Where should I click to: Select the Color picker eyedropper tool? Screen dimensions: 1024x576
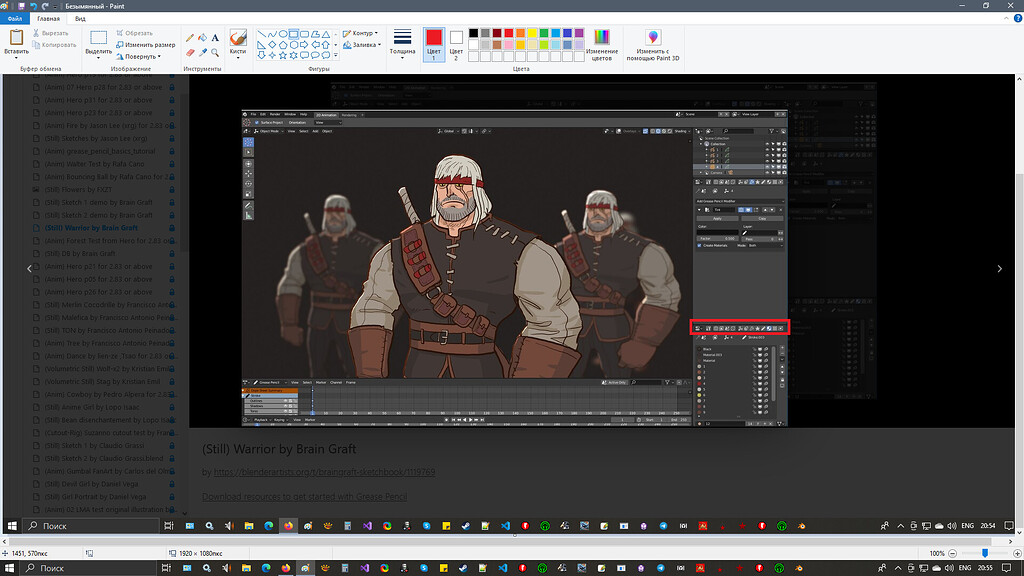(202, 52)
